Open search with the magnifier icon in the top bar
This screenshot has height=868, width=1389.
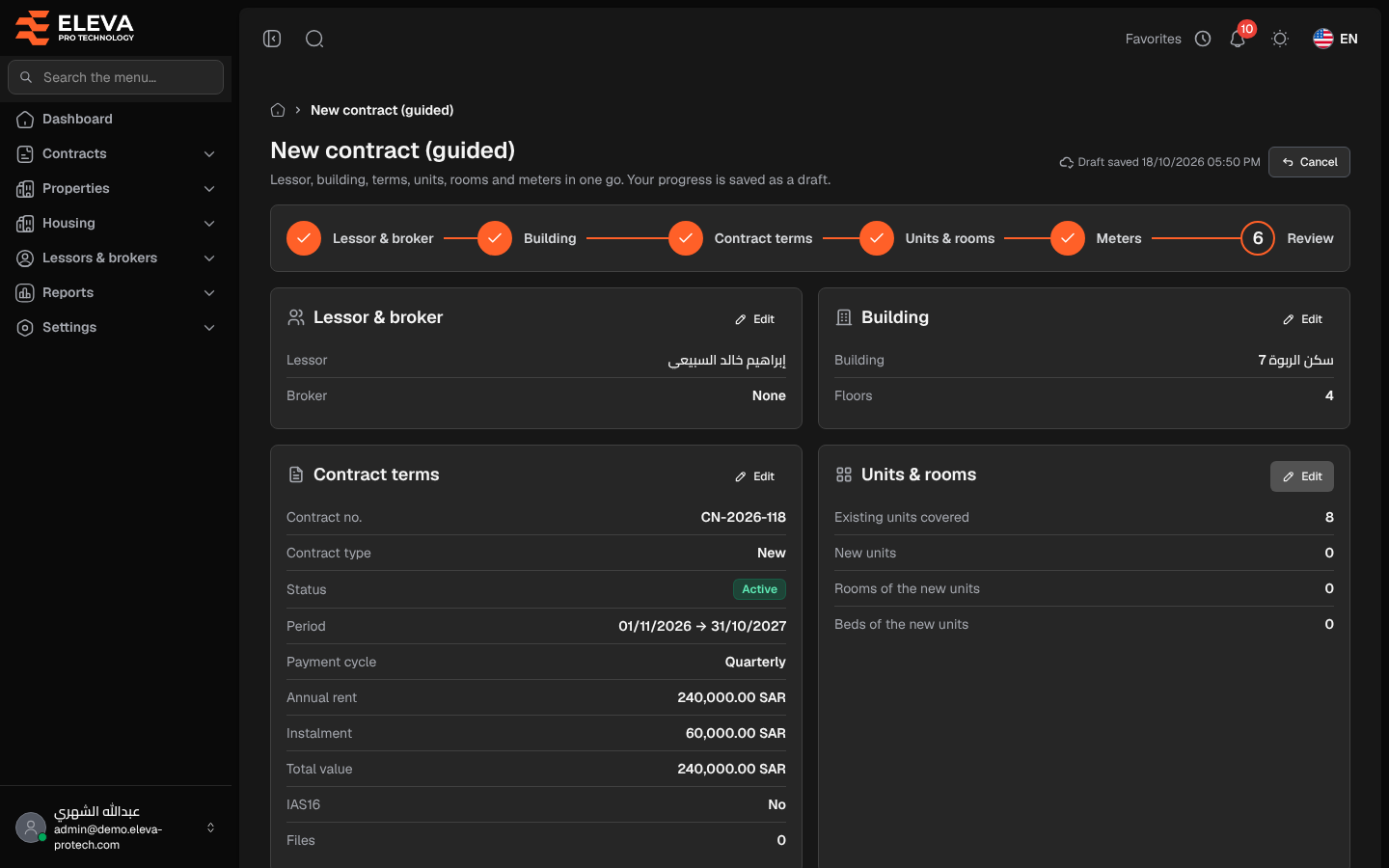coord(314,39)
